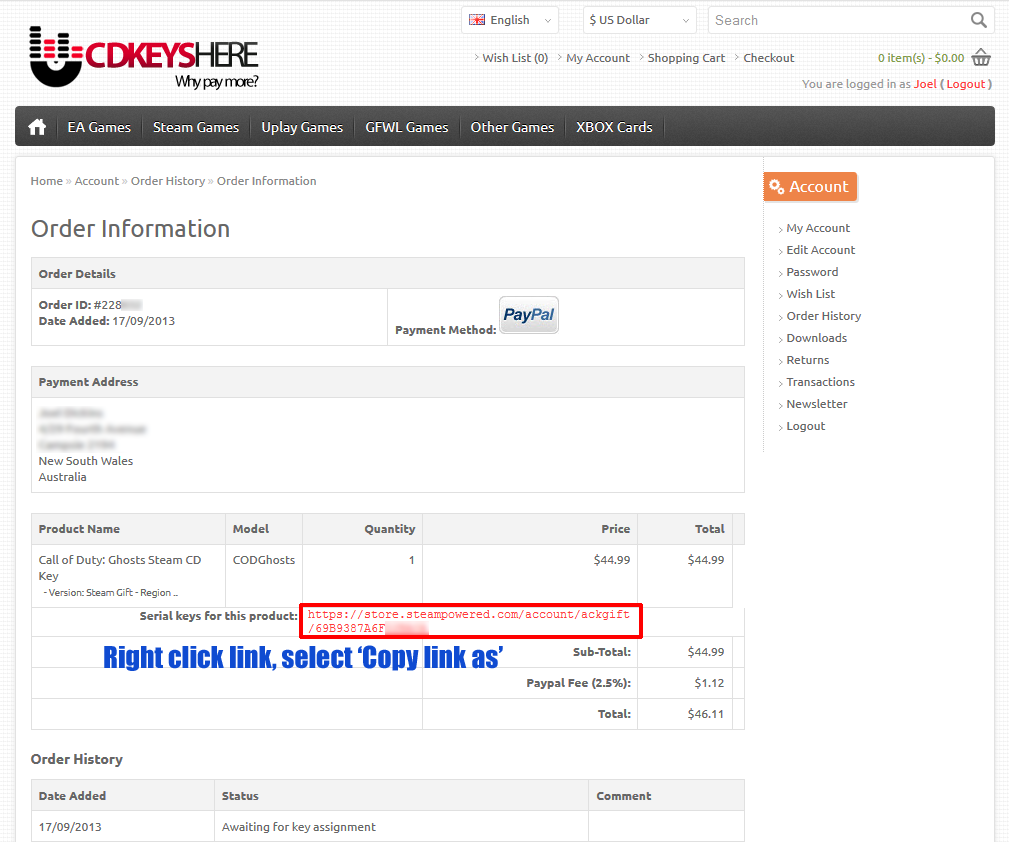Click the Date Added 17/09/2013 order detail

coord(107,321)
